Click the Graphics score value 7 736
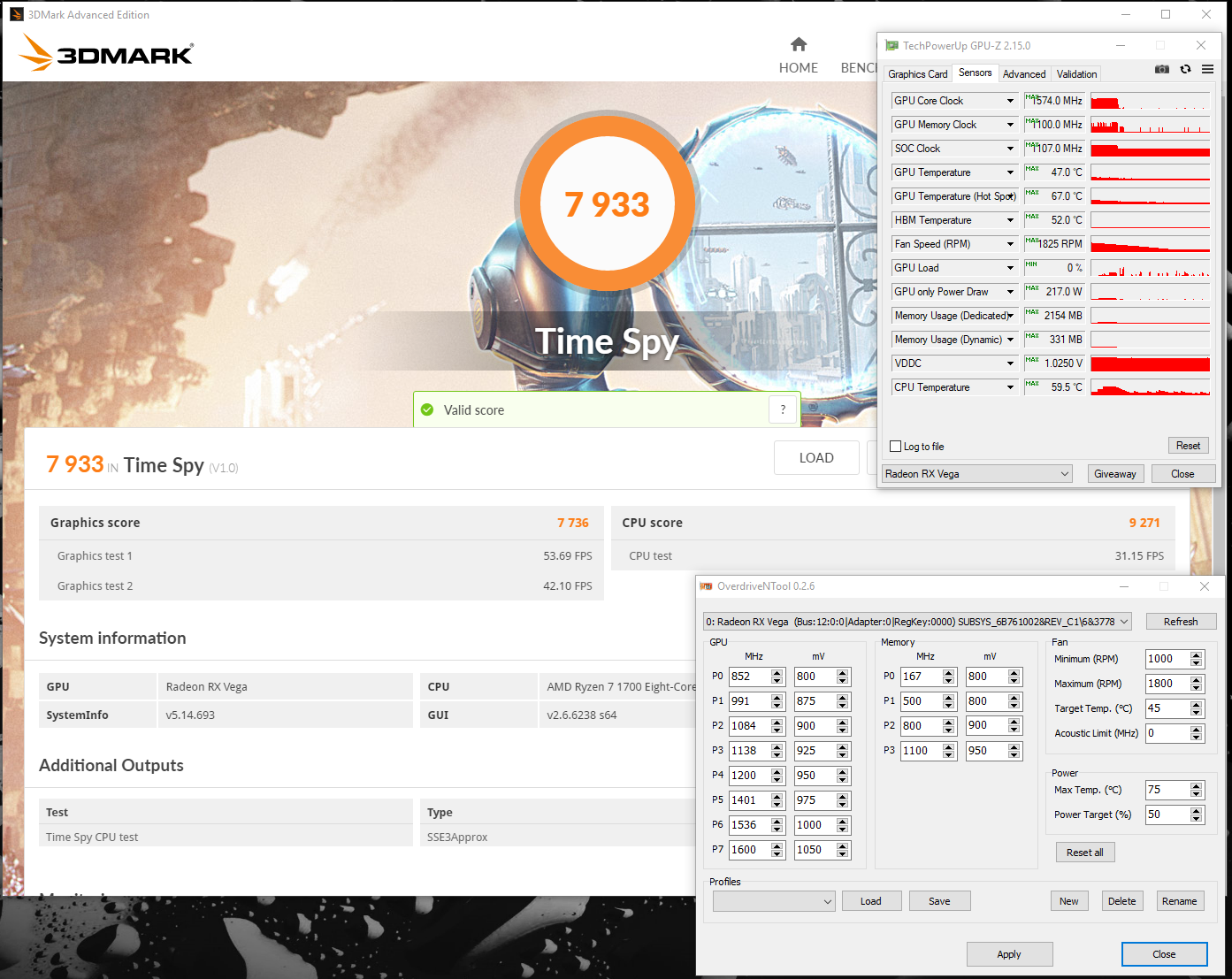 tap(572, 523)
